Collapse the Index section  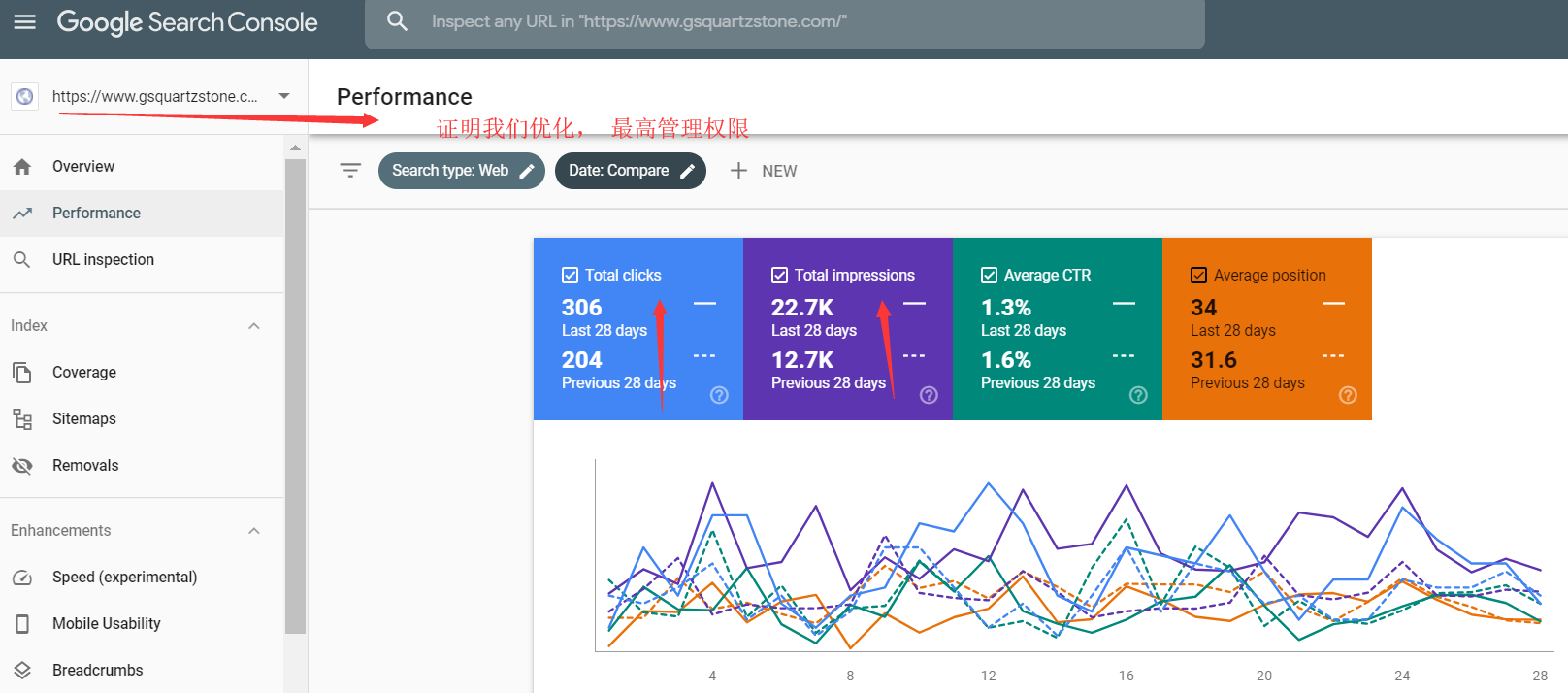click(254, 326)
